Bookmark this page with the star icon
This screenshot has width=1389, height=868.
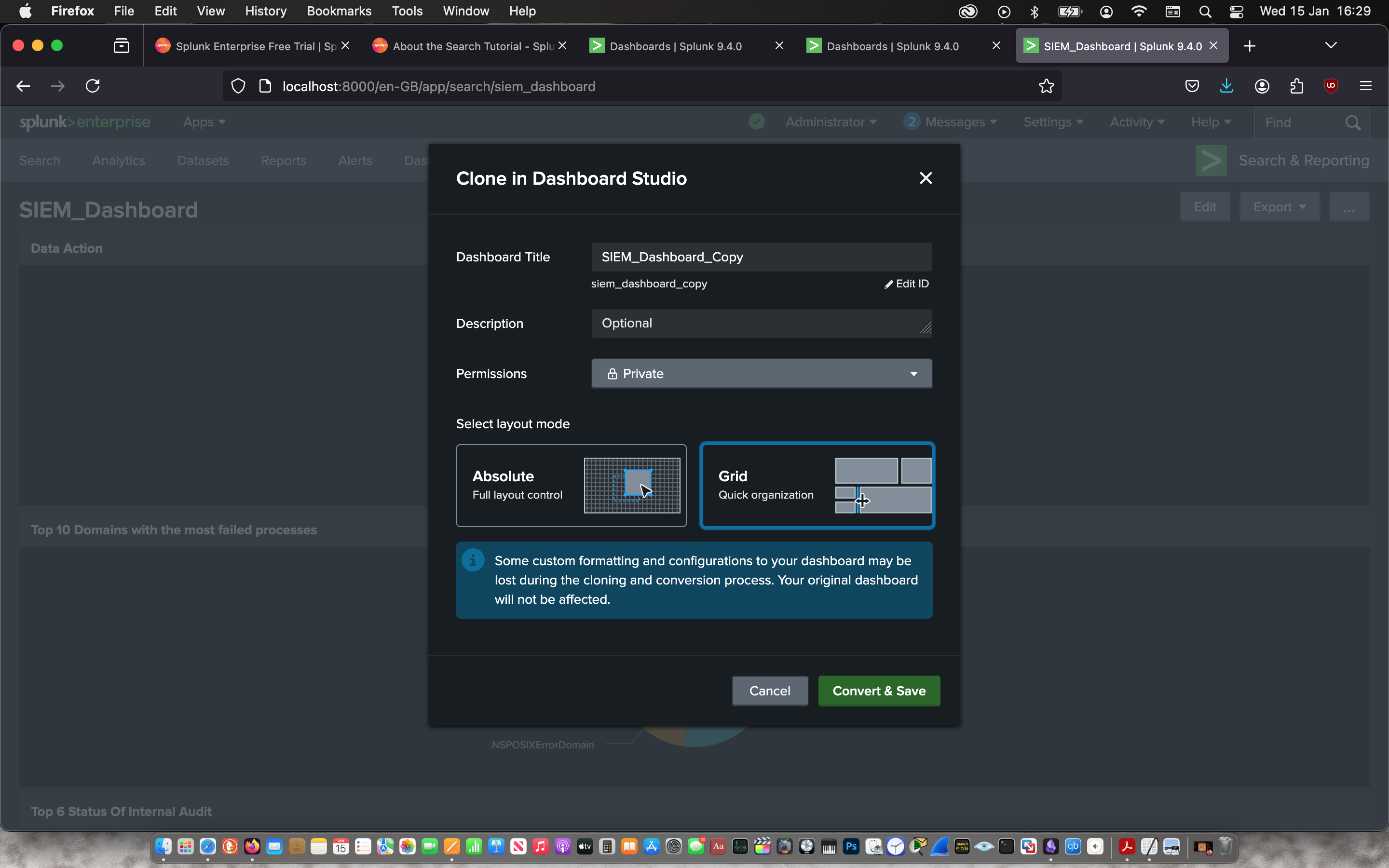pos(1046,86)
